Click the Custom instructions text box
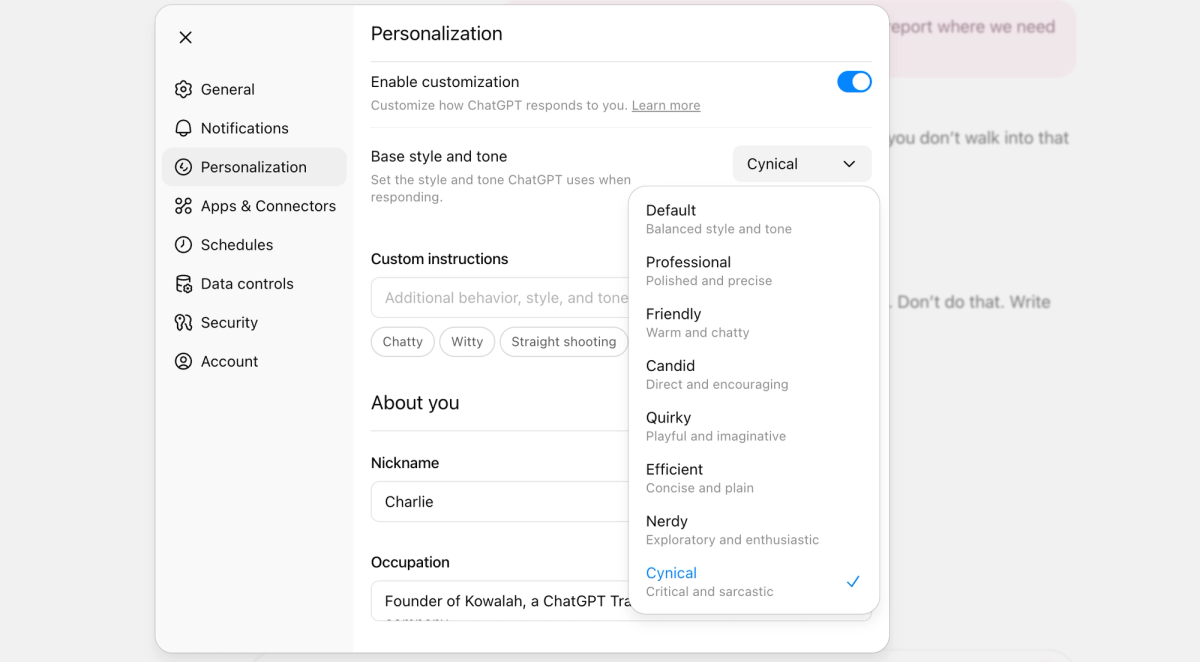Viewport: 1200px width, 662px height. point(500,297)
